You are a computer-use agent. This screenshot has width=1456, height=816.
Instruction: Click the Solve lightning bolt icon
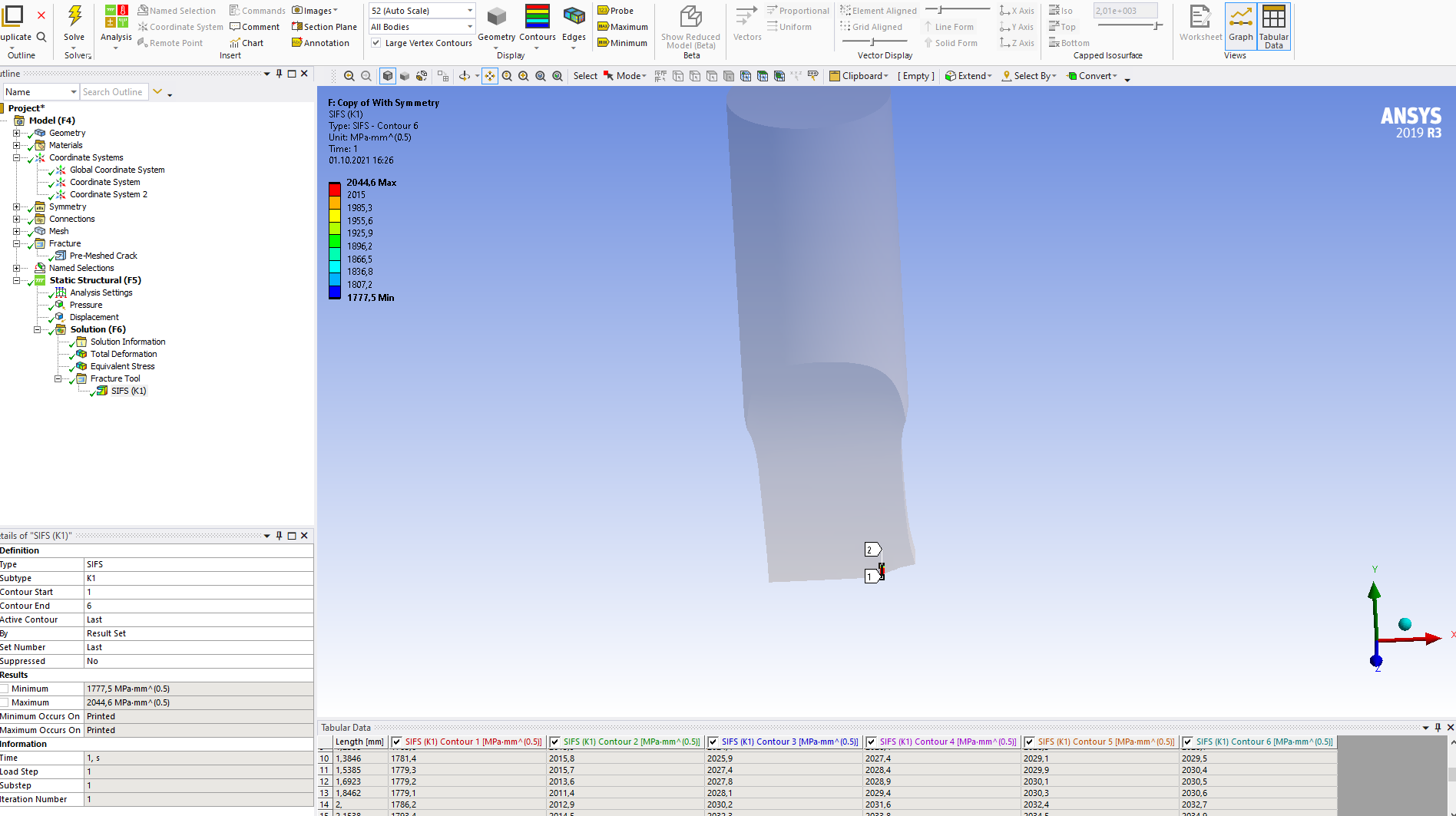tap(74, 16)
